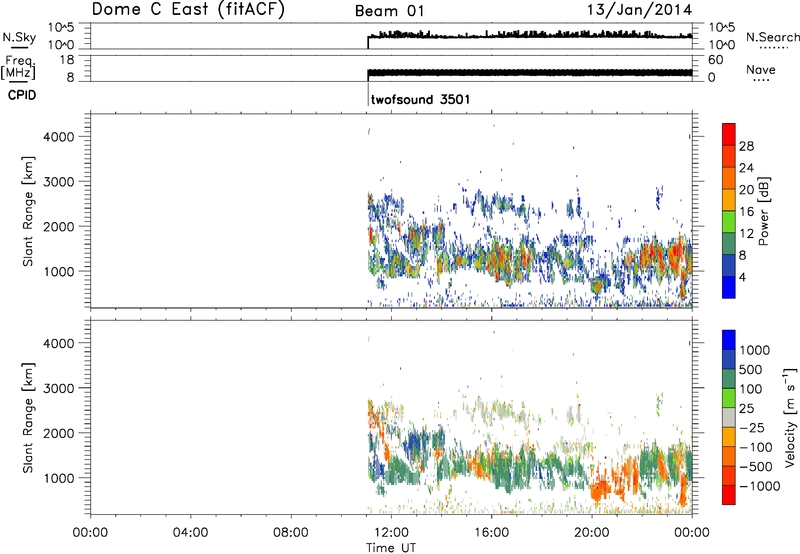The height and width of the screenshot is (554, 800).
Task: Click the '12:00' time tick label
Action: [391, 533]
